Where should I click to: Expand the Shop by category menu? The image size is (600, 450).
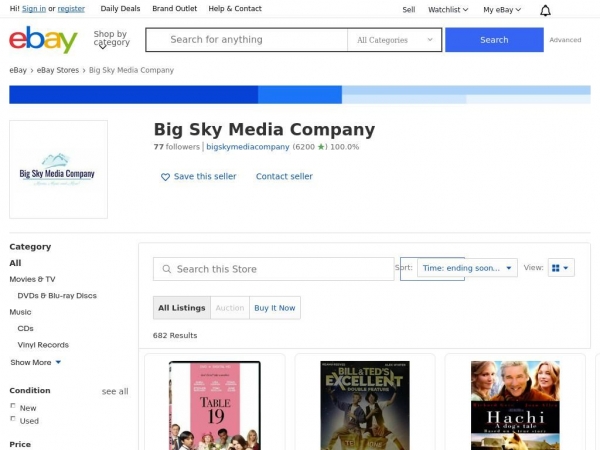[111, 39]
